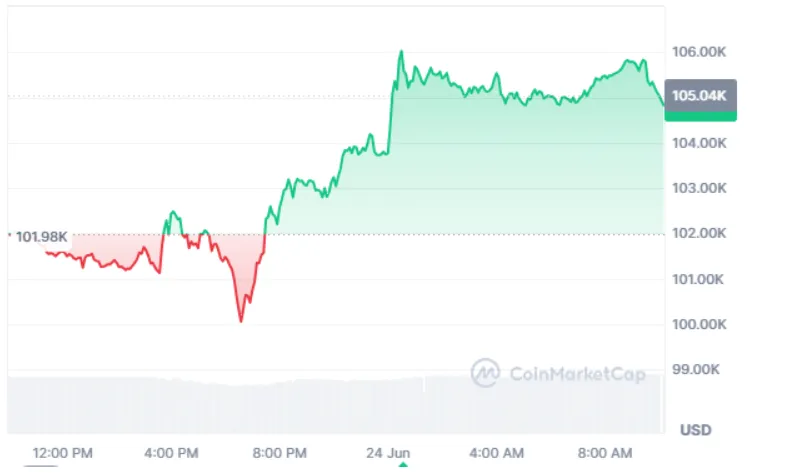The height and width of the screenshot is (473, 794).
Task: Click the 104.00K price axis label
Action: [x=699, y=143]
